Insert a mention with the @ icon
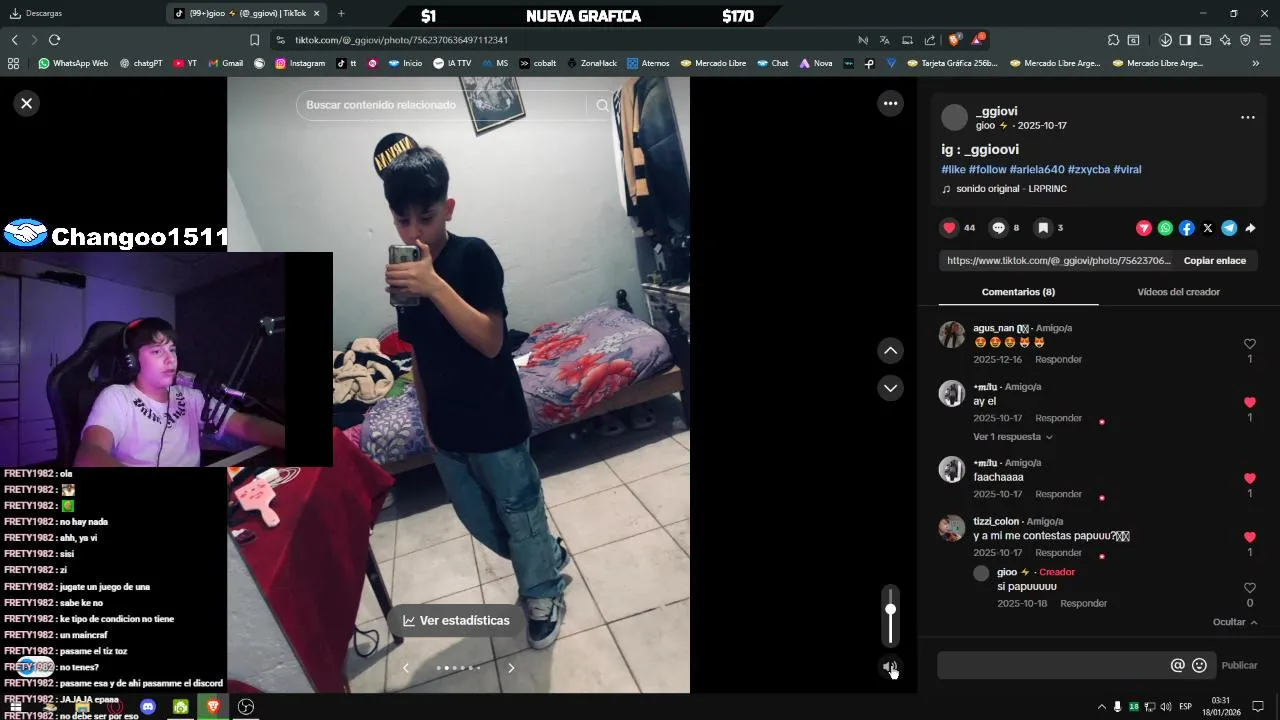The height and width of the screenshot is (720, 1280). pos(1177,666)
